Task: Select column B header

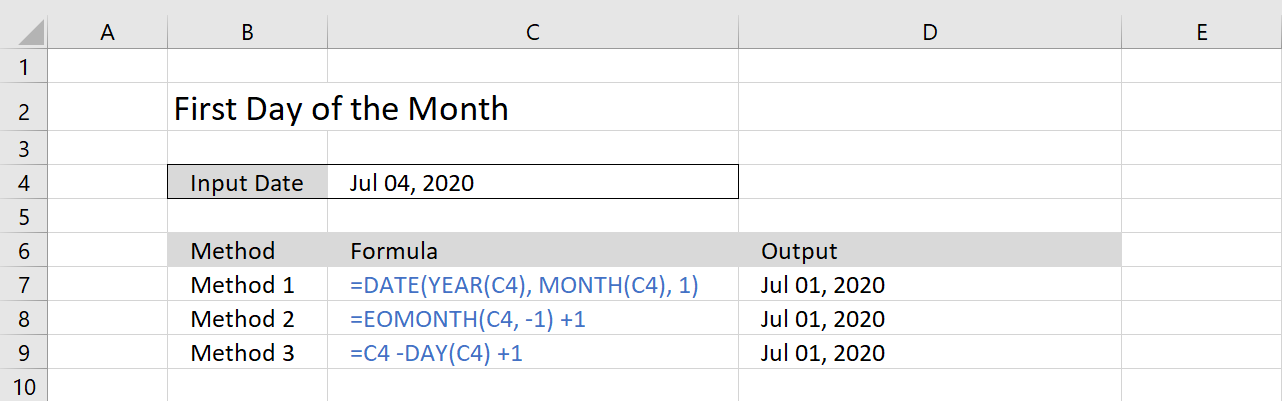Action: click(247, 33)
